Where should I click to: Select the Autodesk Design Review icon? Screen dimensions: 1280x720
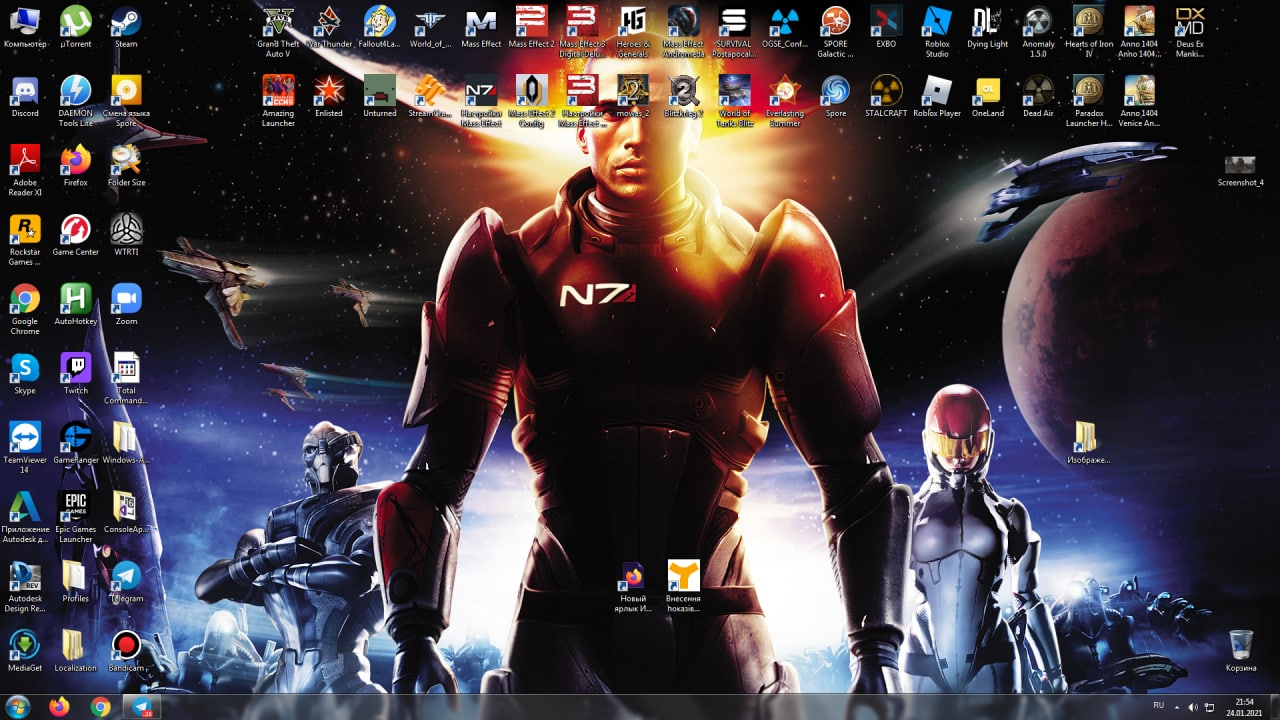[25, 586]
